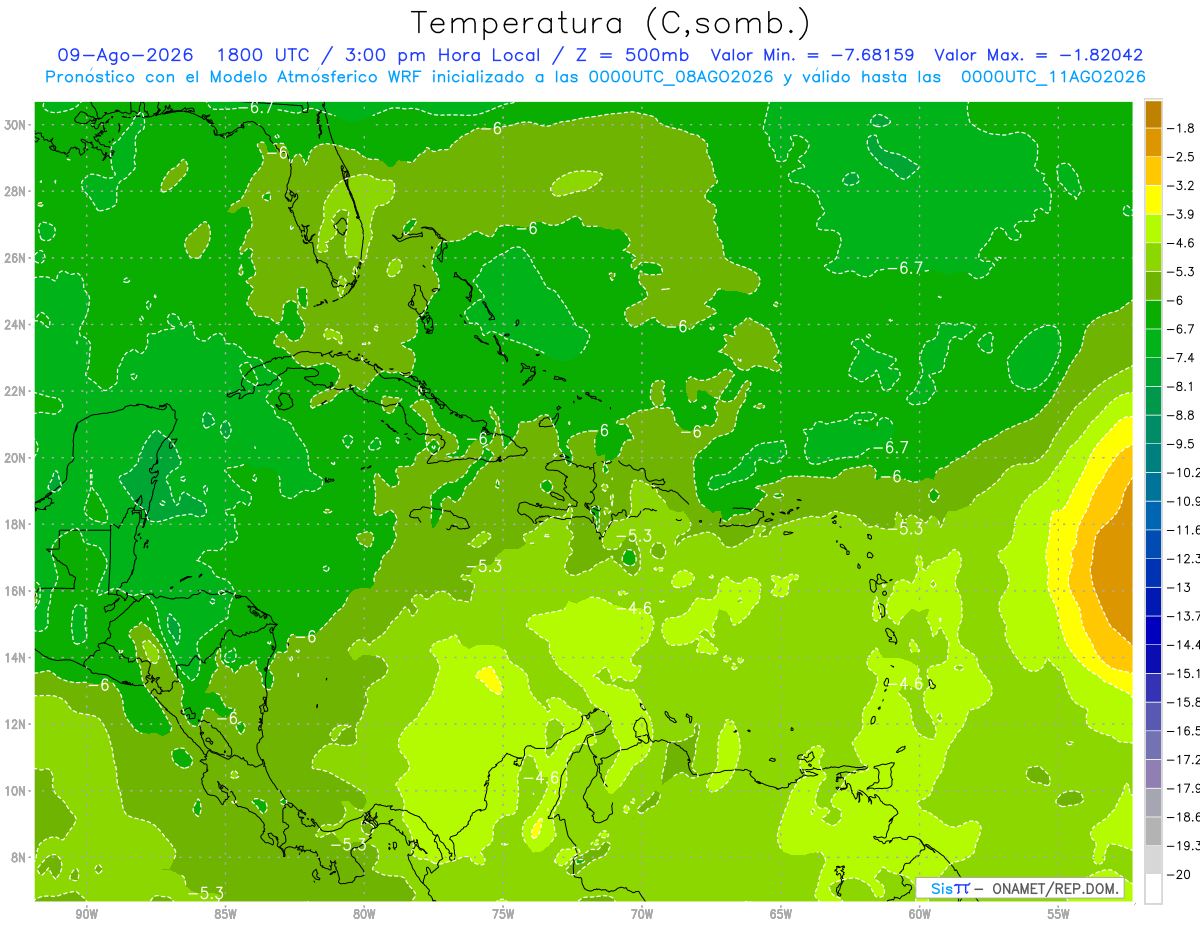
Task: Click the 80W longitude axis label
Action: [x=364, y=914]
